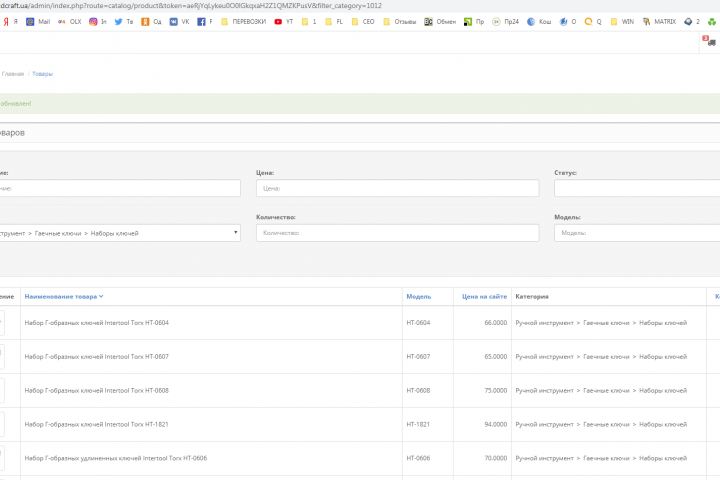Viewport: 720px width, 480px height.
Task: Open the Mail bookmark
Action: [x=38, y=22]
